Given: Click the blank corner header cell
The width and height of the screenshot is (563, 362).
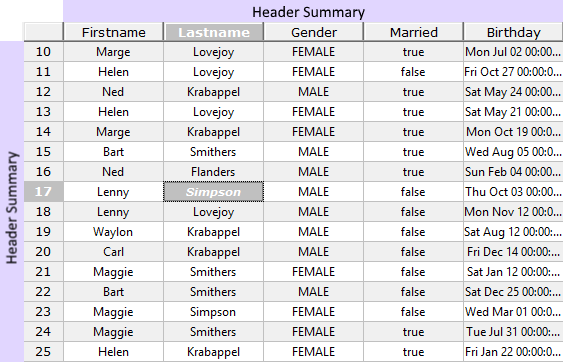Looking at the screenshot, I should (x=44, y=32).
